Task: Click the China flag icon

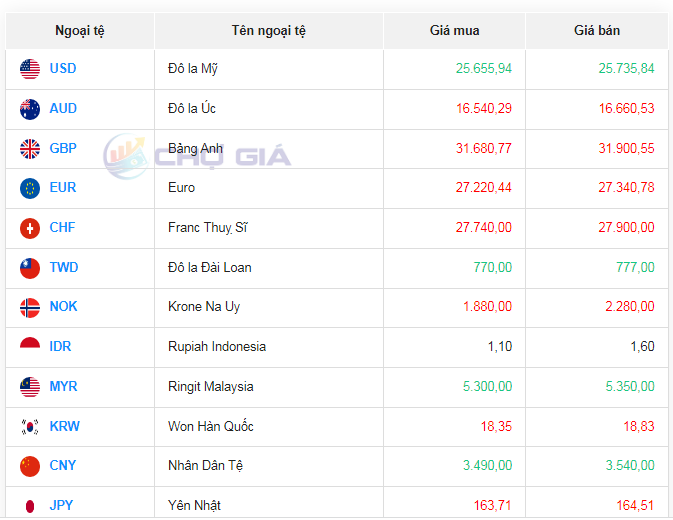Action: [x=30, y=466]
